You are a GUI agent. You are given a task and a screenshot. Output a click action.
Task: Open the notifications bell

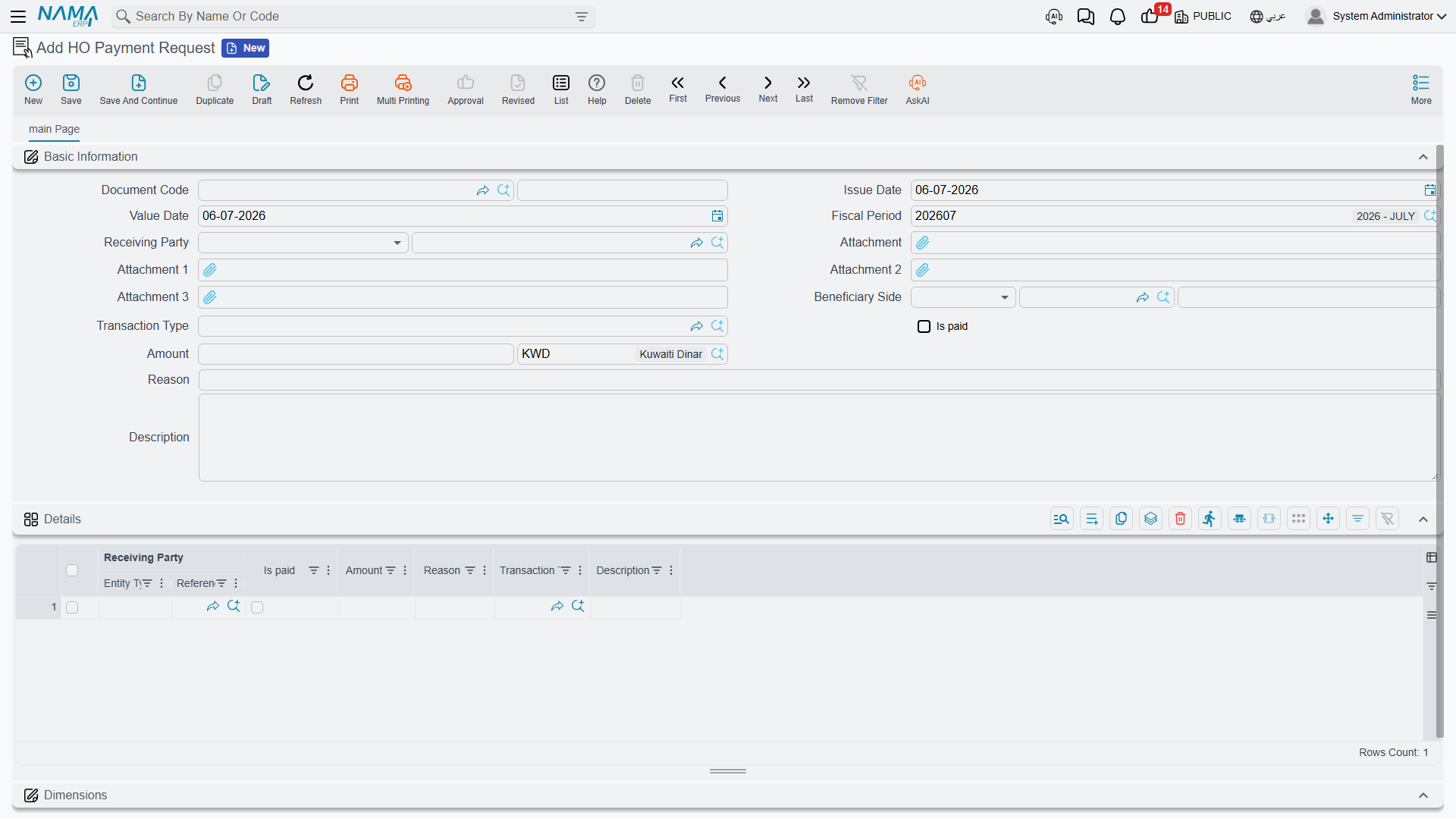click(x=1117, y=17)
